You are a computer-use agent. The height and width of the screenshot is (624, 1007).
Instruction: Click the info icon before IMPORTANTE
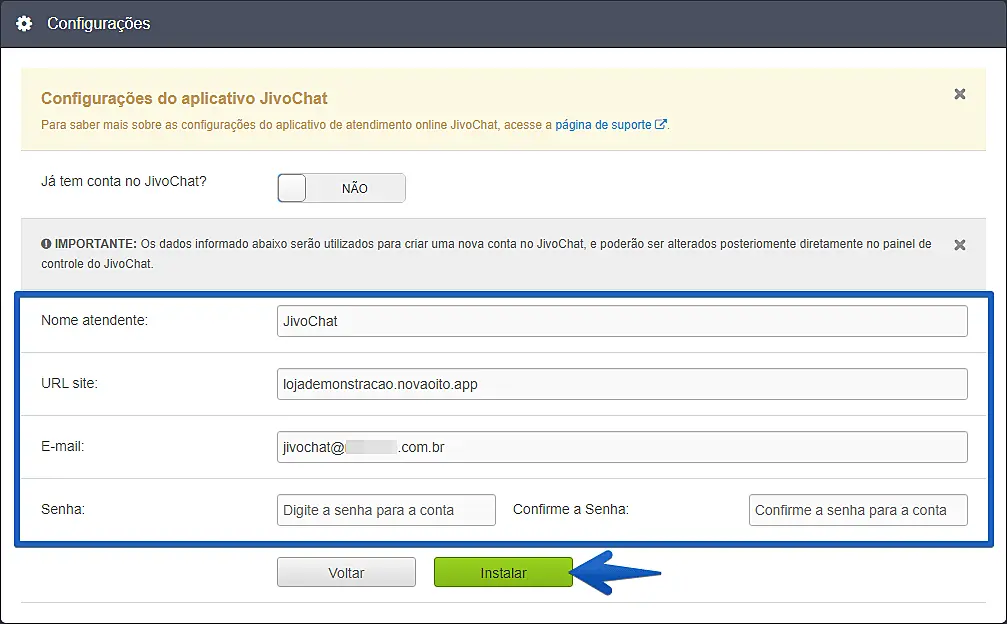(x=46, y=243)
